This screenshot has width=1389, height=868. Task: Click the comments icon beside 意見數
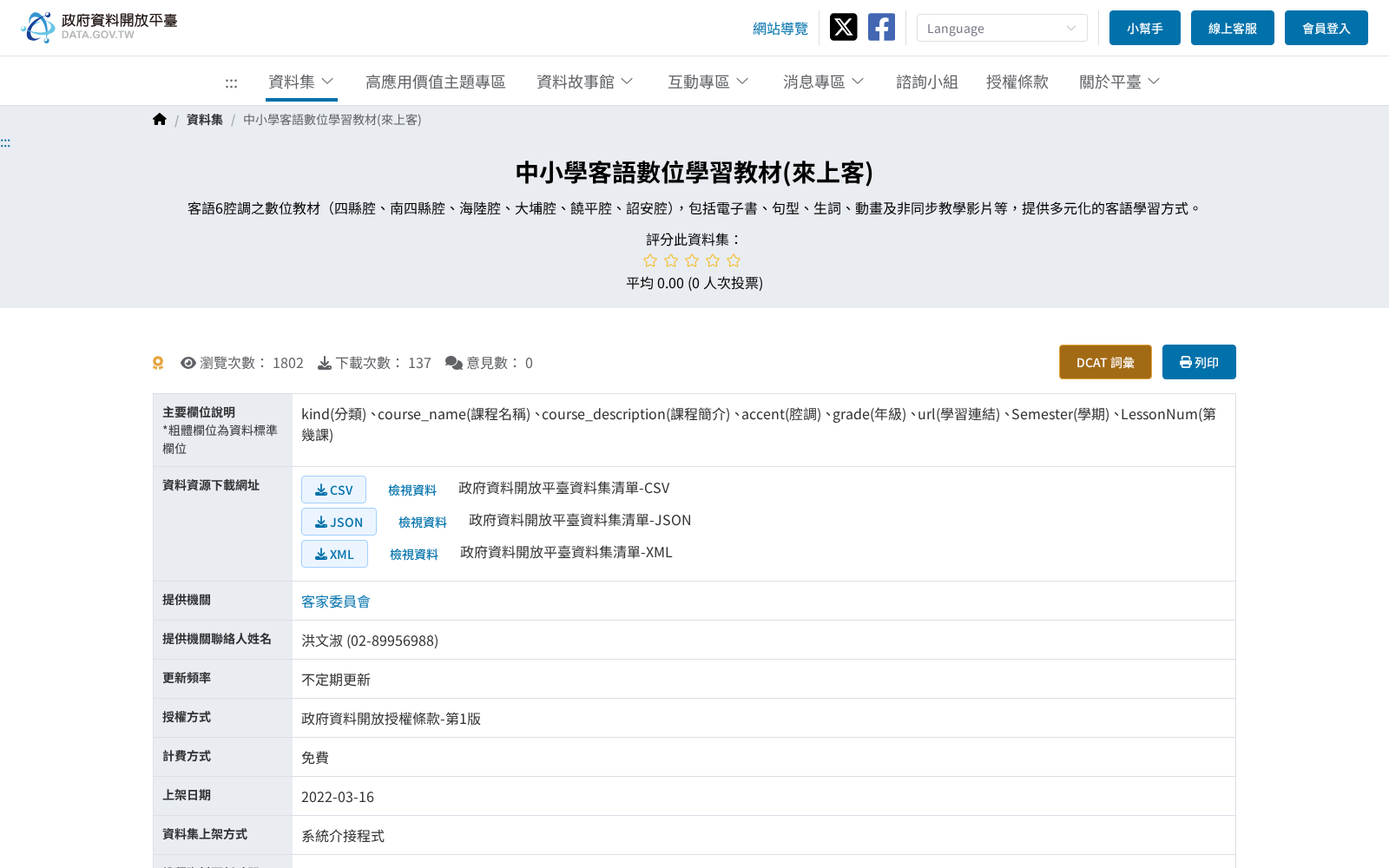click(x=454, y=363)
